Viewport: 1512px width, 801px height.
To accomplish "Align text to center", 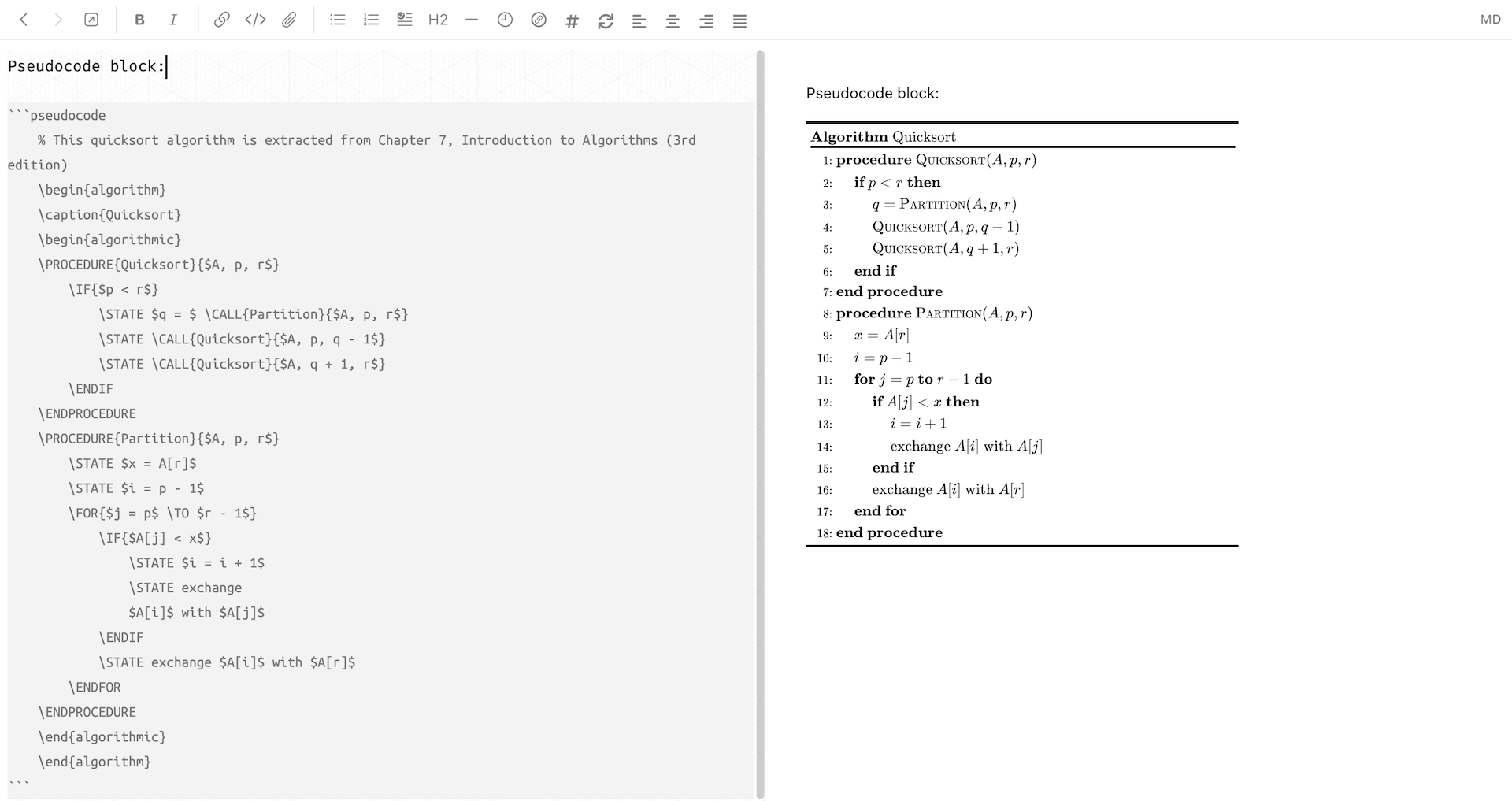I will coord(673,21).
